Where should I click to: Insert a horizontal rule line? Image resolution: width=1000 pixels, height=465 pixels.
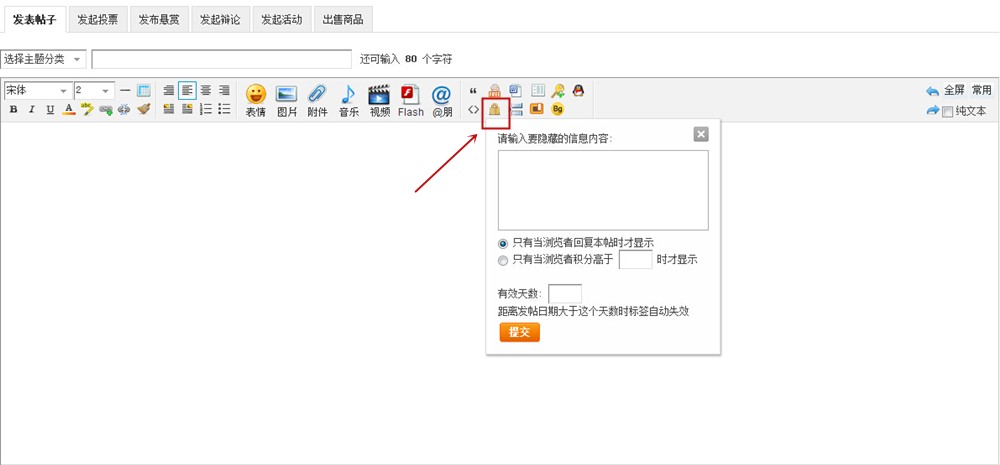[125, 91]
